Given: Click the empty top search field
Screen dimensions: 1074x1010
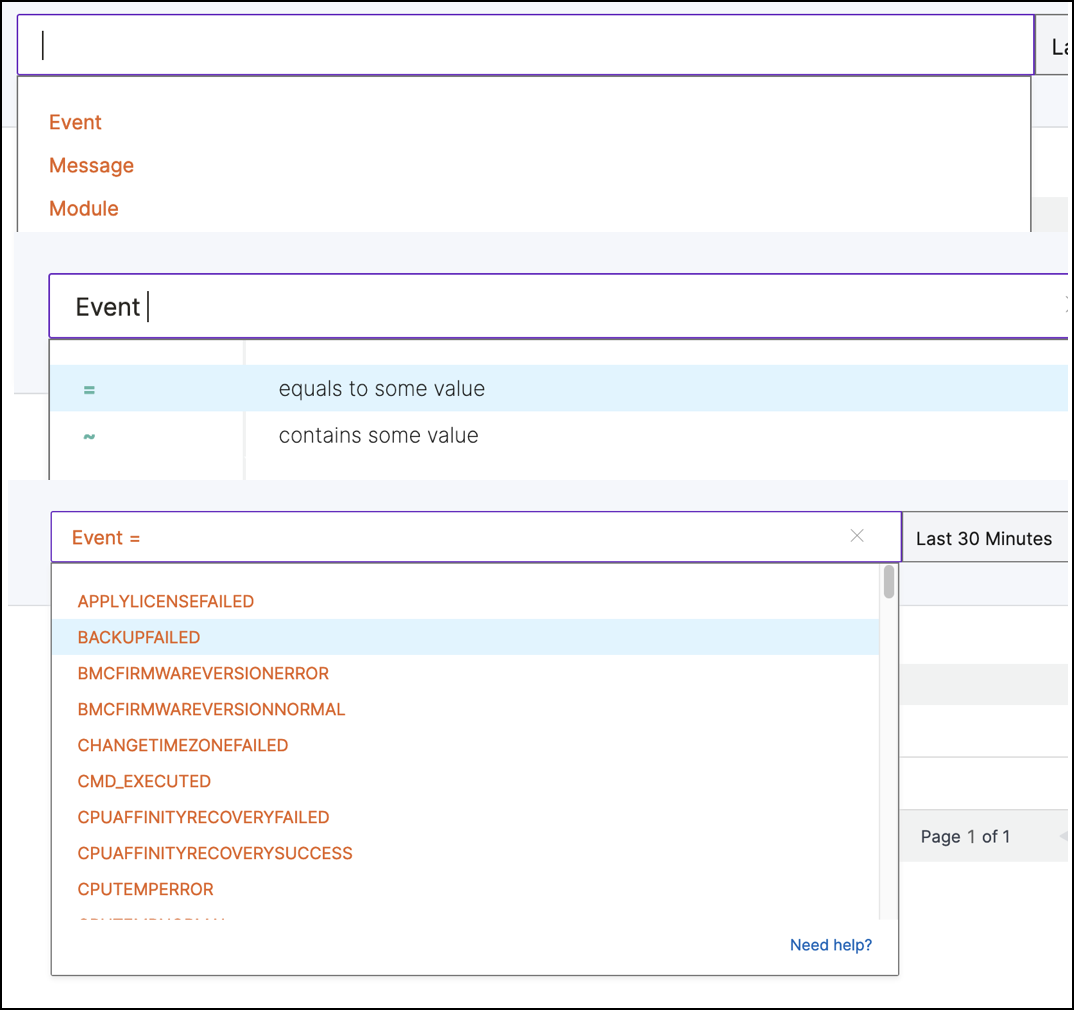Looking at the screenshot, I should pyautogui.click(x=525, y=45).
